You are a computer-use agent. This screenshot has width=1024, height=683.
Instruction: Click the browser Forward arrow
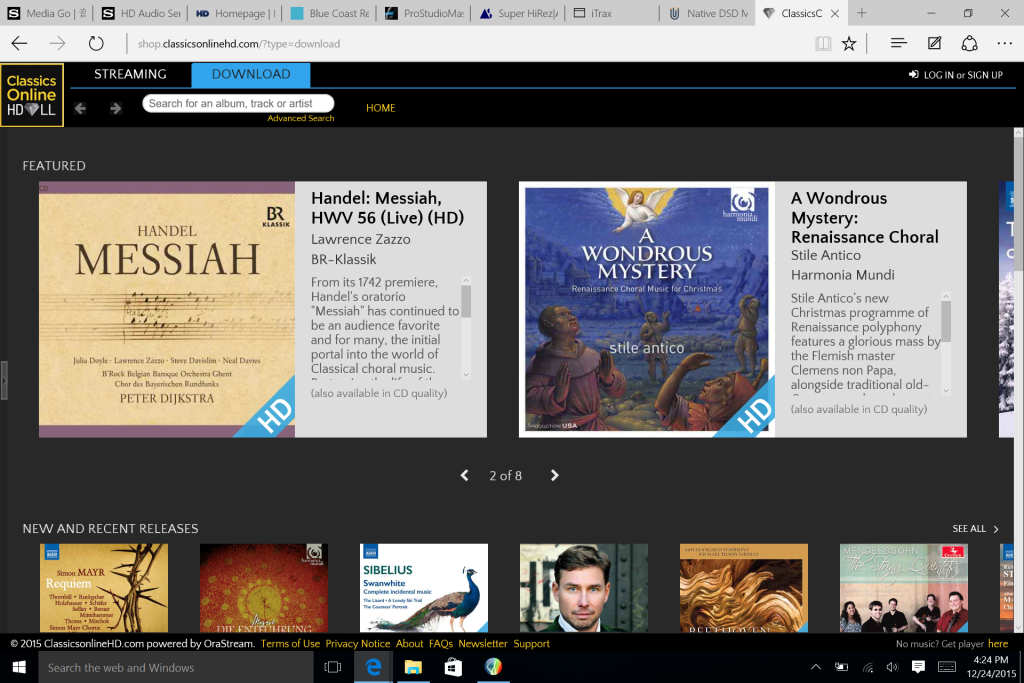(x=57, y=44)
